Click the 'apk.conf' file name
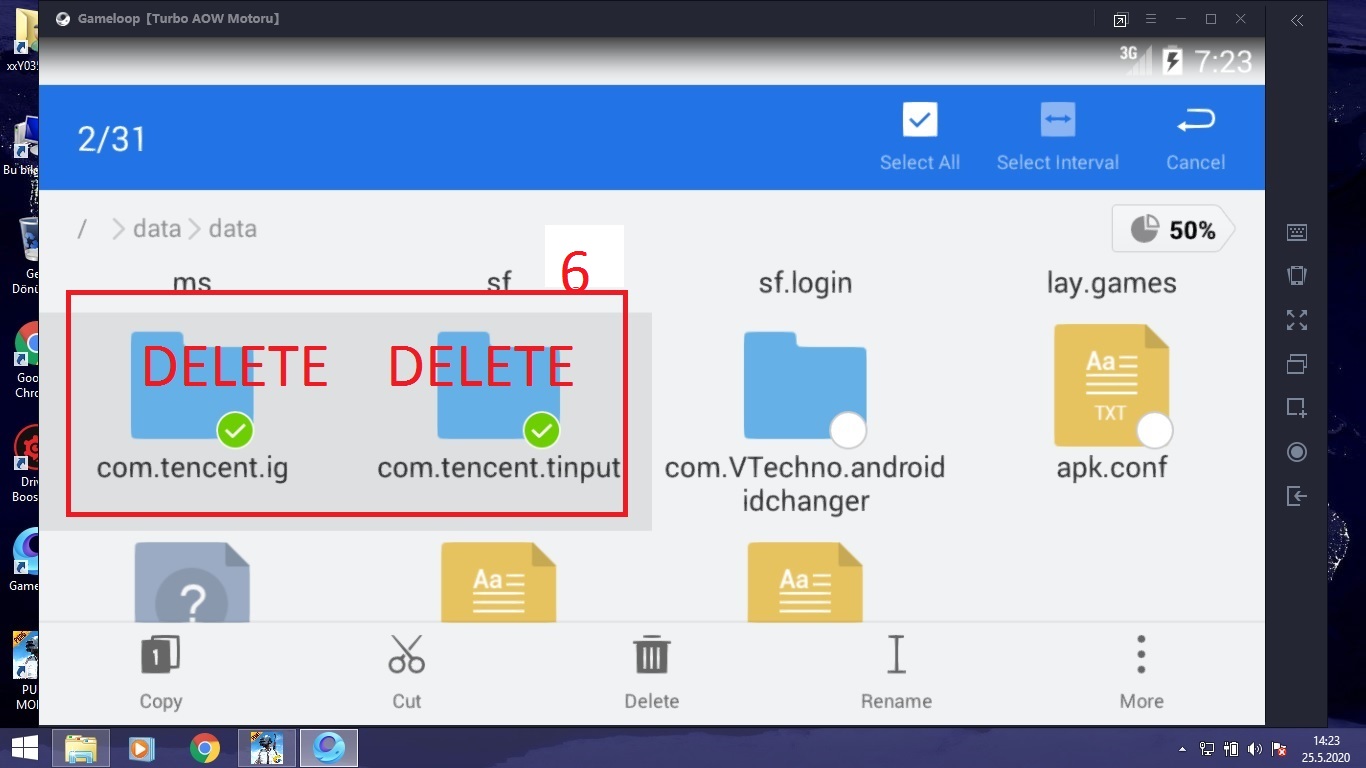The width and height of the screenshot is (1366, 768). (1112, 467)
